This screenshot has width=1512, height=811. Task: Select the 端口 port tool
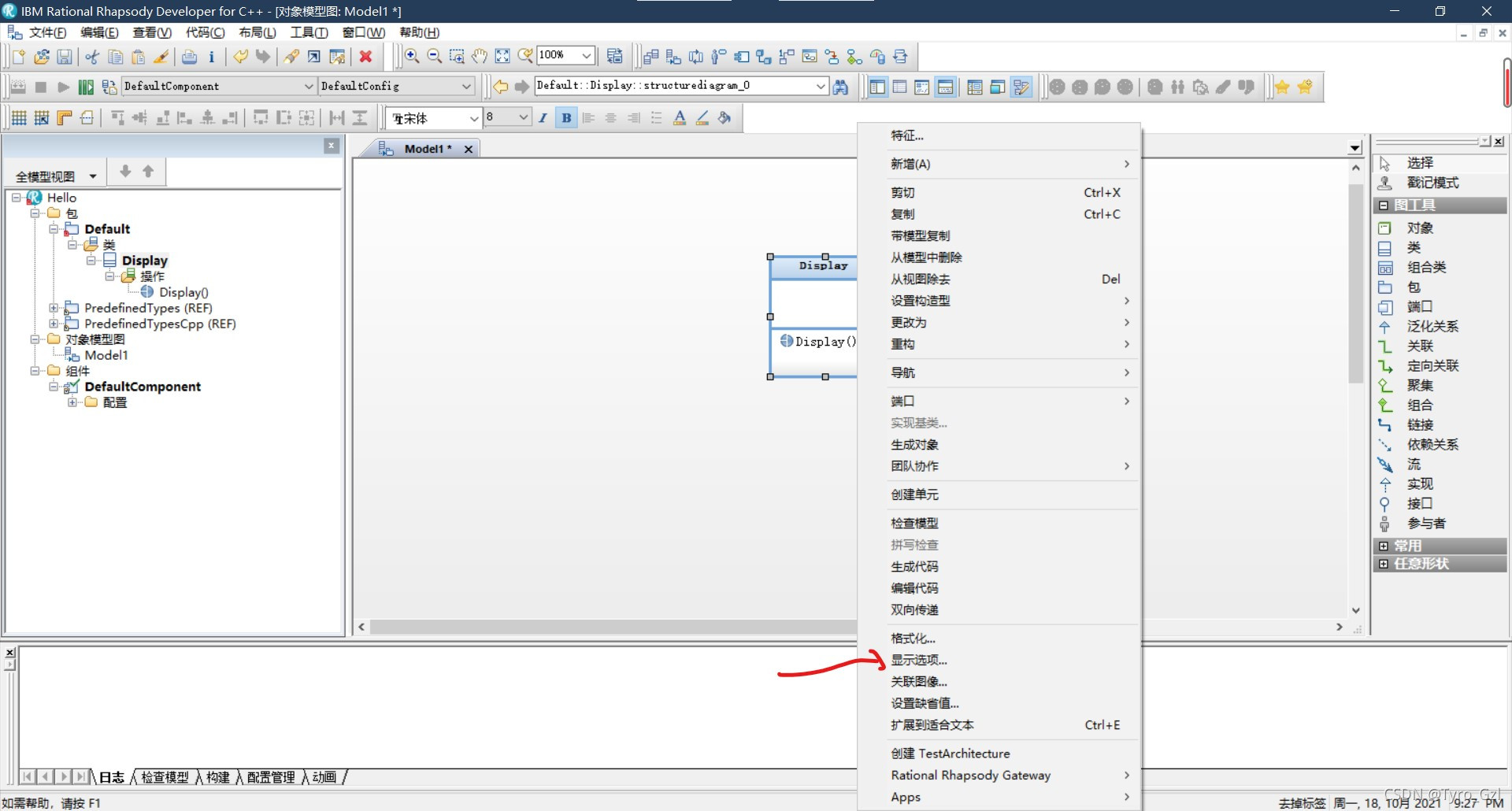[x=1420, y=307]
